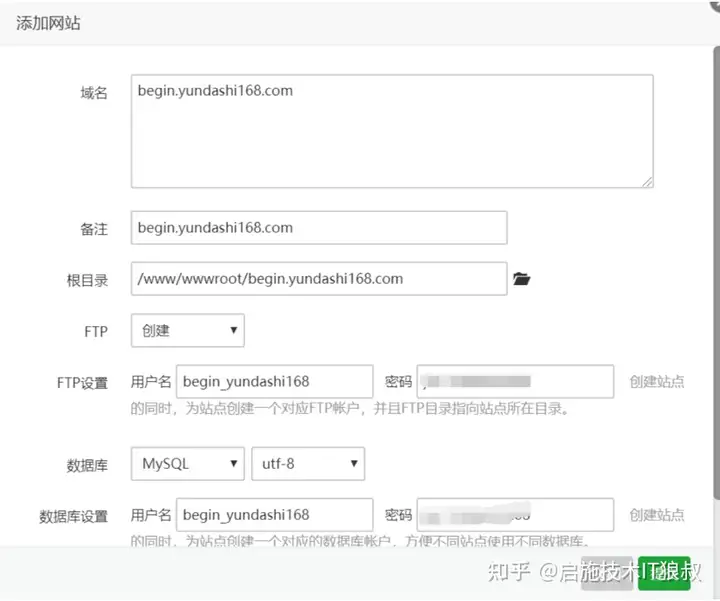Click the 备注 label
The width and height of the screenshot is (720, 601).
(x=94, y=229)
